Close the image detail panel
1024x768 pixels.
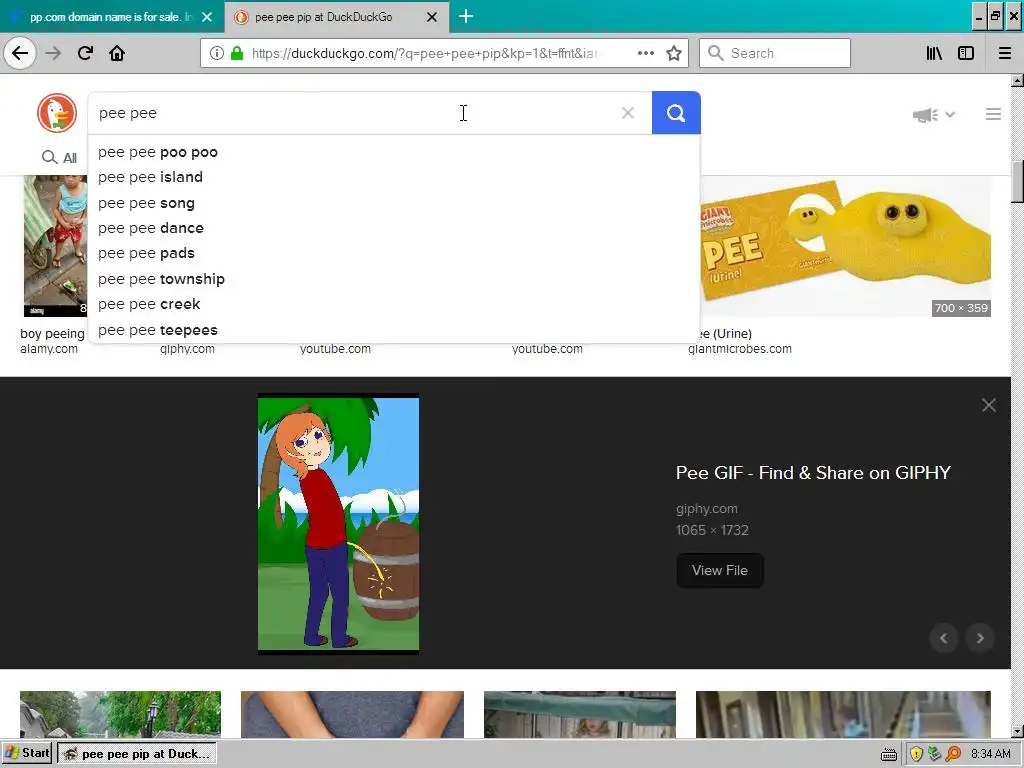(989, 405)
